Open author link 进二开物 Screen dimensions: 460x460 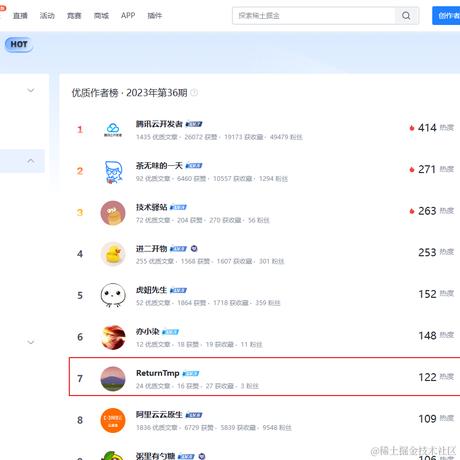coord(151,249)
